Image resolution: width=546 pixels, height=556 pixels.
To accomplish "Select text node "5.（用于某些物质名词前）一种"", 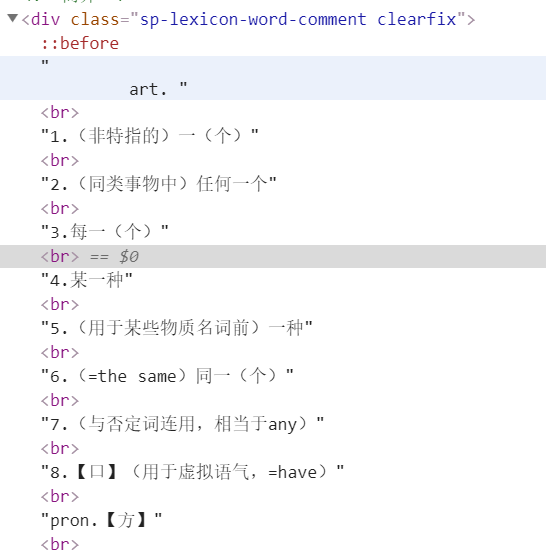I will click(177, 328).
